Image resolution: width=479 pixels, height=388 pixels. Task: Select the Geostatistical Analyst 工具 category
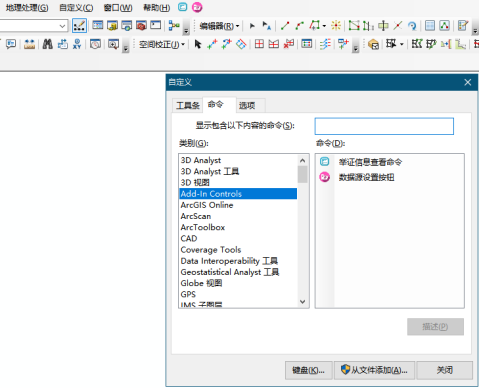[238, 272]
